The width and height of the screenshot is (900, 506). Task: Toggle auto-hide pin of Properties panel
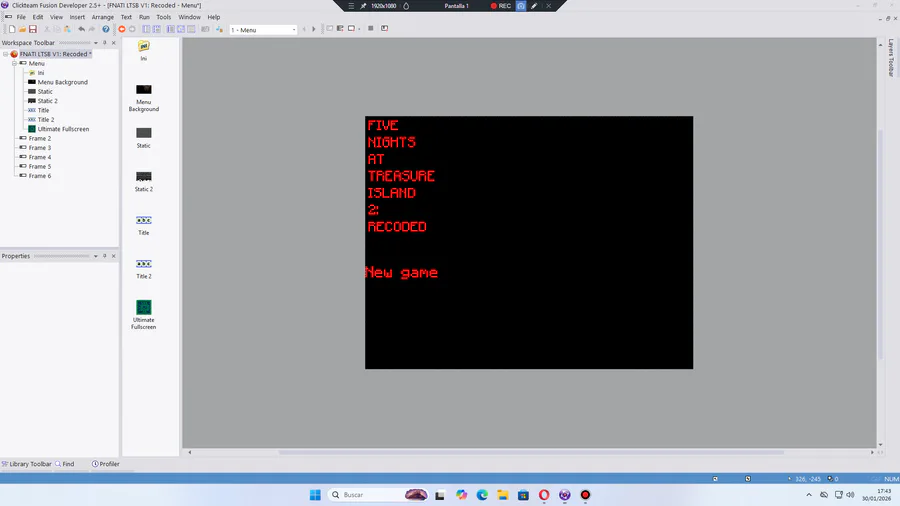click(104, 256)
